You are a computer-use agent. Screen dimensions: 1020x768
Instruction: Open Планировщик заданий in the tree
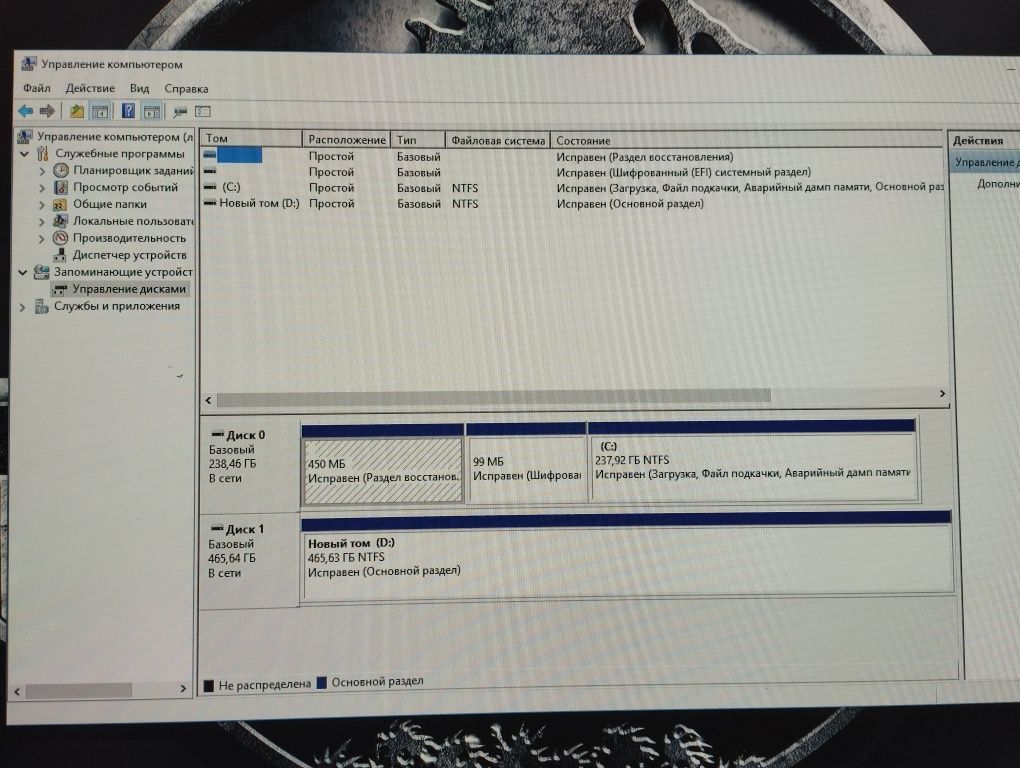point(133,170)
